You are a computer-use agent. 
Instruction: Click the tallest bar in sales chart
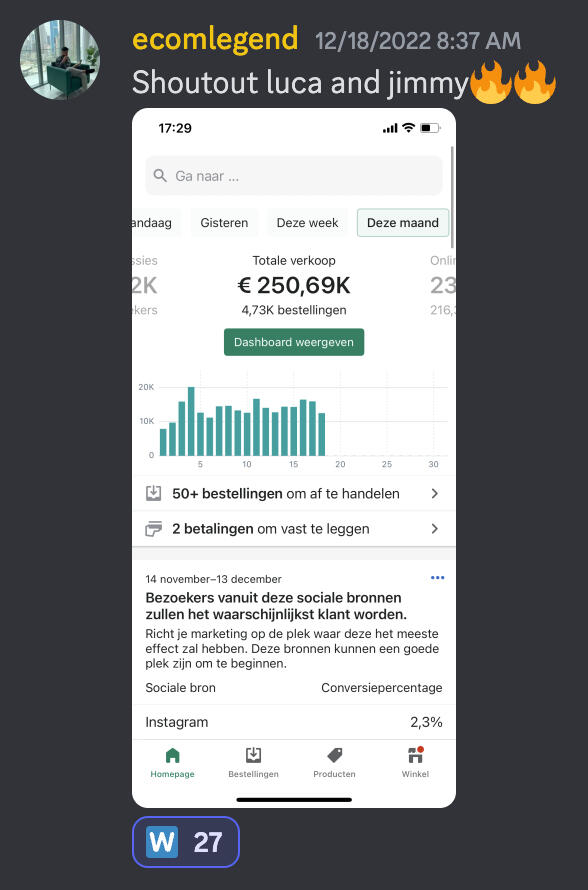[191, 421]
